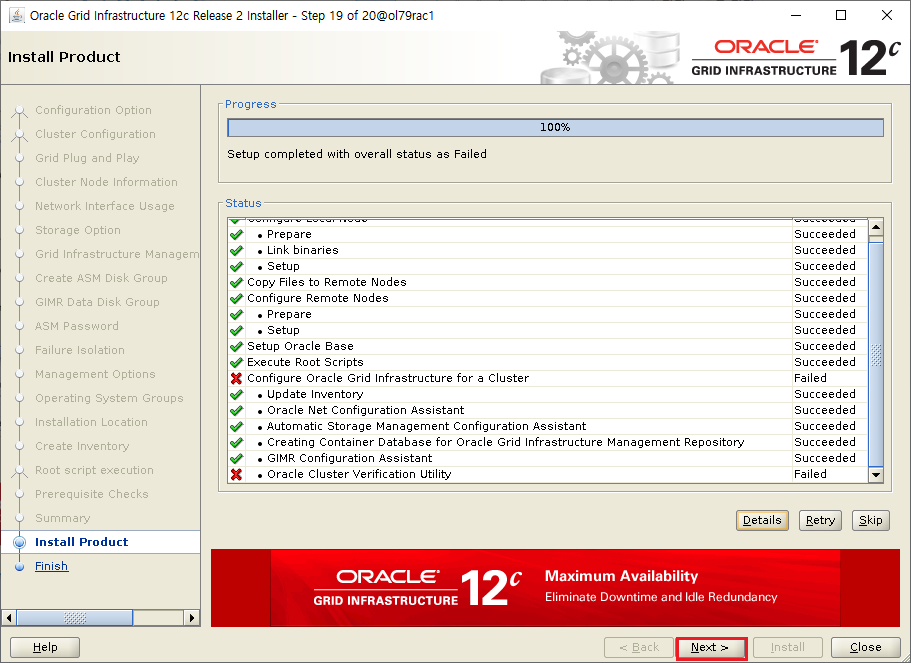Viewport: 911px width, 663px height.
Task: Skip the failed step
Action: pos(870,520)
